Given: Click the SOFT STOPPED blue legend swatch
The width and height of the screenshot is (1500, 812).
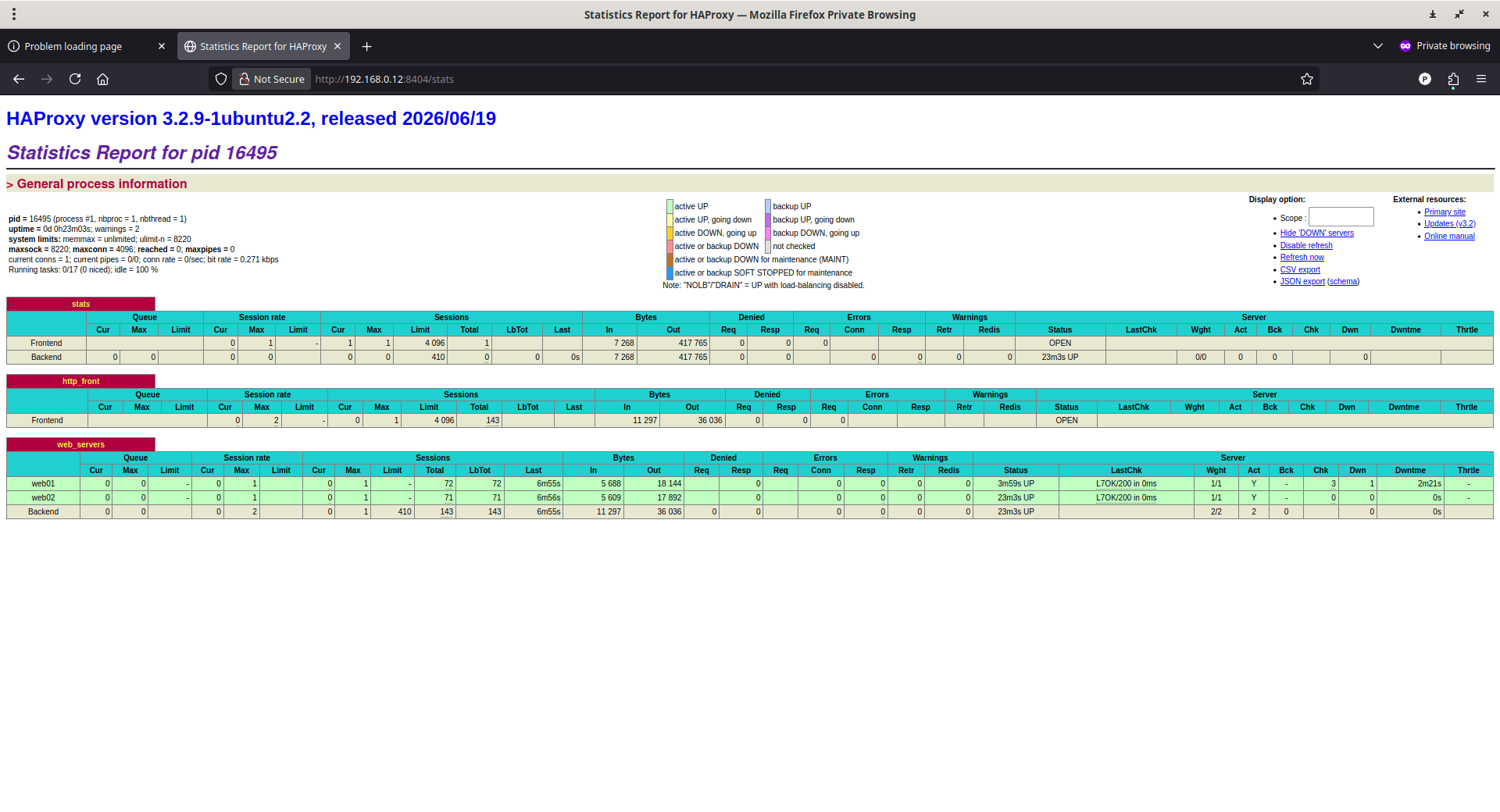Looking at the screenshot, I should (x=670, y=272).
